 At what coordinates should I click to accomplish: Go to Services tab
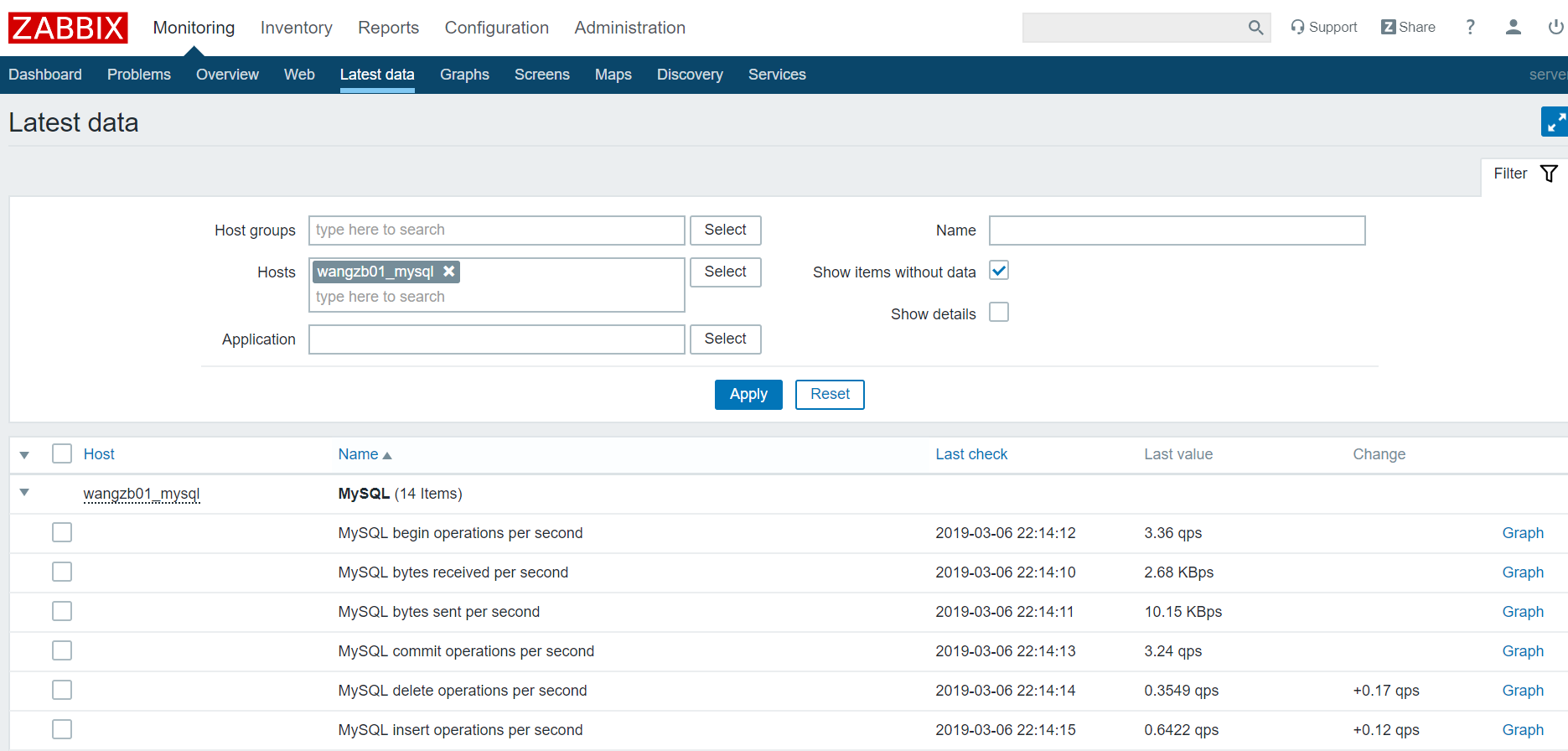point(777,75)
